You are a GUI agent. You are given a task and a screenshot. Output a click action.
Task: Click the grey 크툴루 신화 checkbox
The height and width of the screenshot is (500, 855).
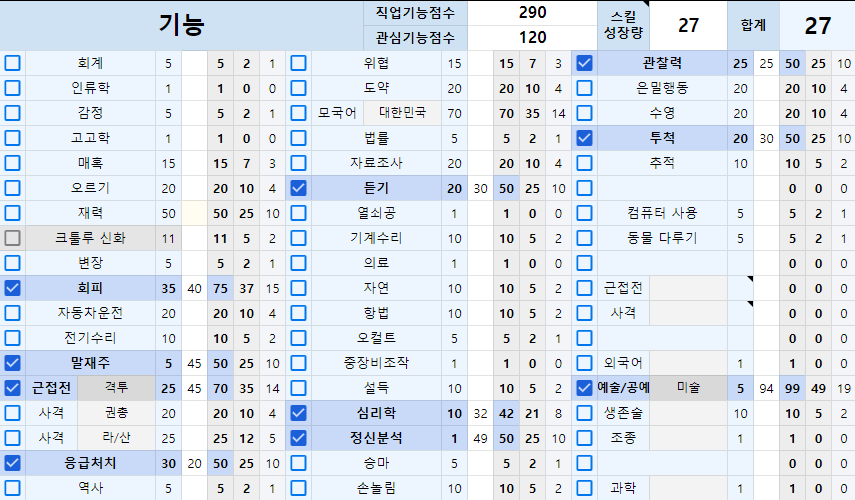pyautogui.click(x=12, y=238)
